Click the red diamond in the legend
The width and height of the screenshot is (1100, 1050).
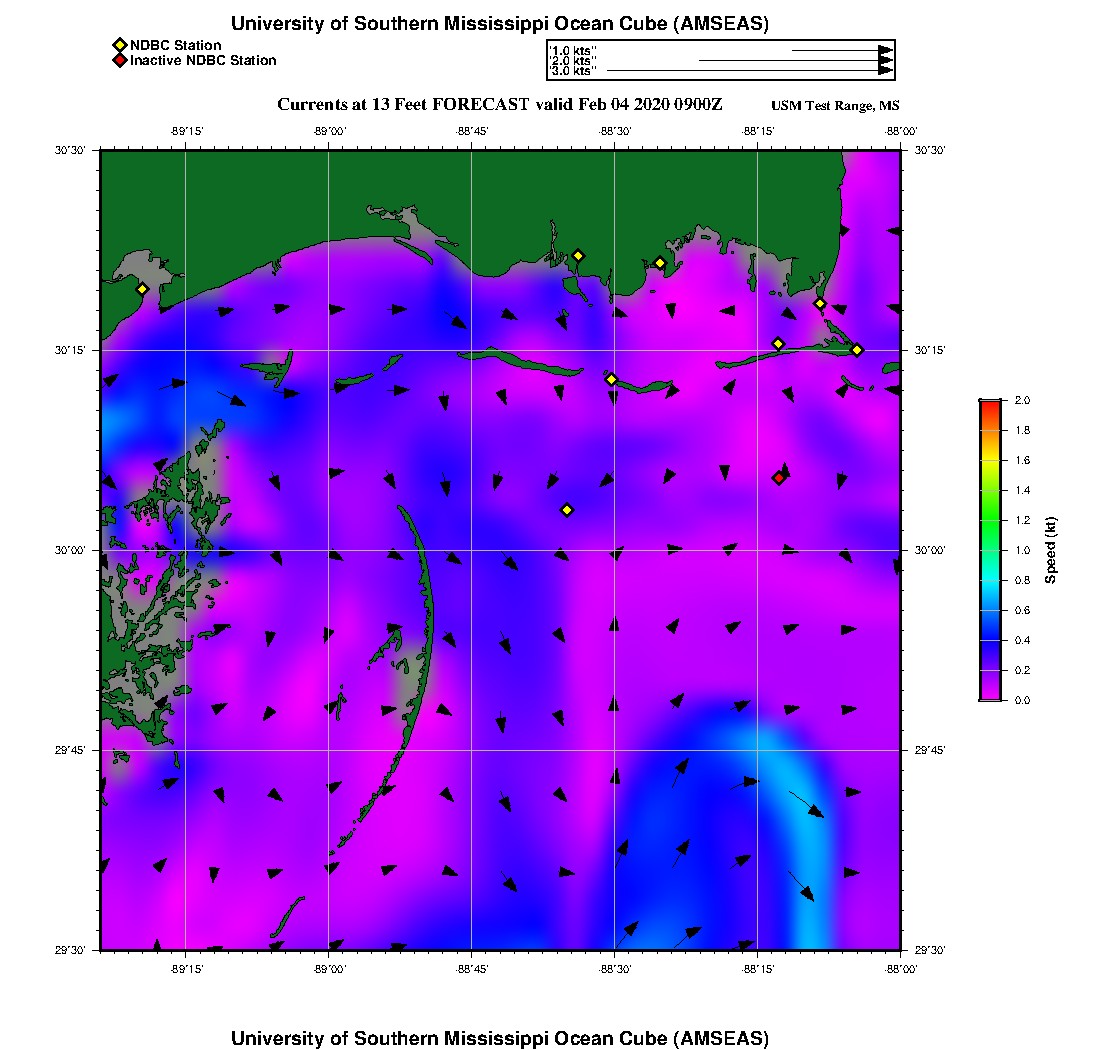point(119,61)
